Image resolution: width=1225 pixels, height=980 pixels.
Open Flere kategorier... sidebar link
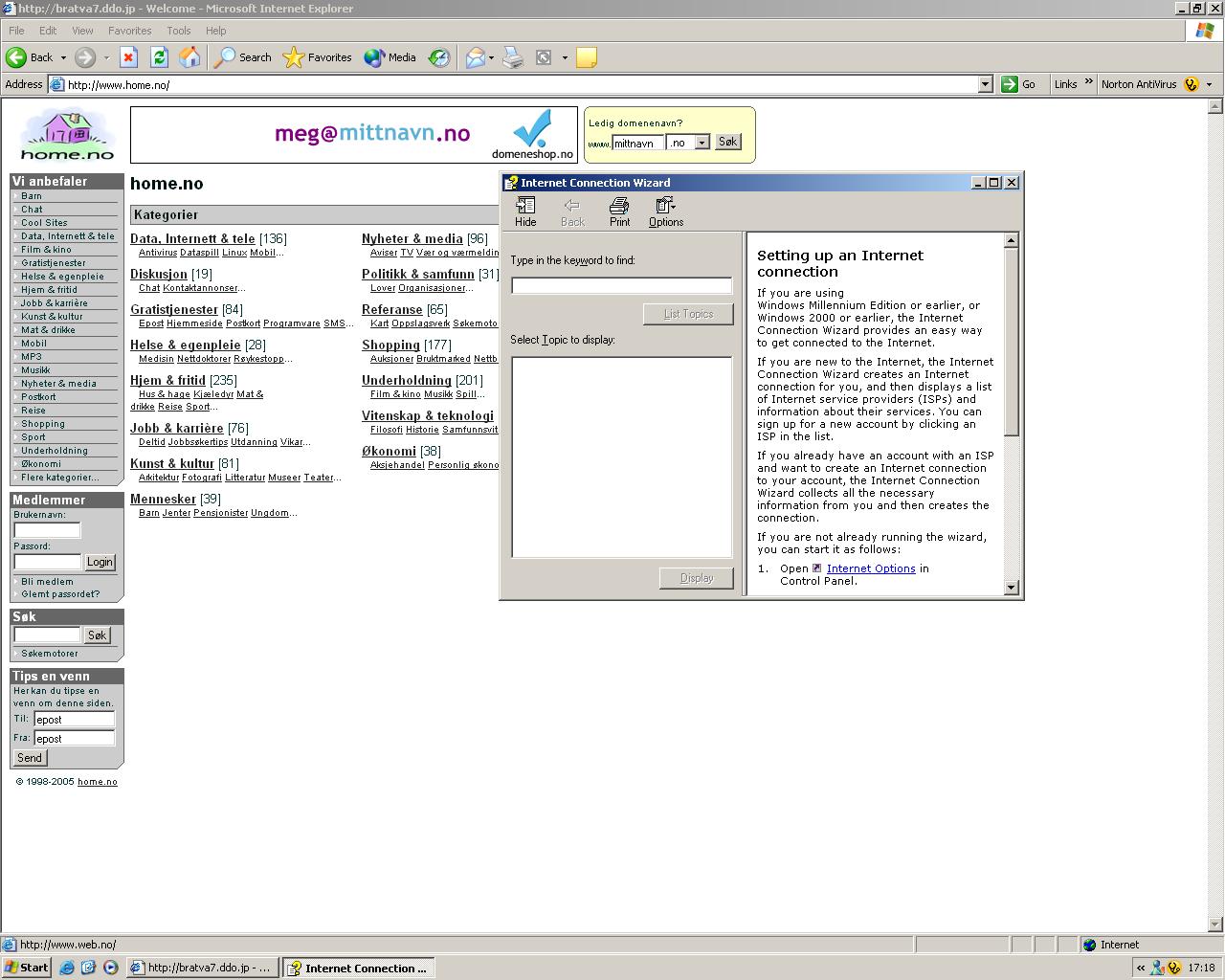tap(59, 478)
